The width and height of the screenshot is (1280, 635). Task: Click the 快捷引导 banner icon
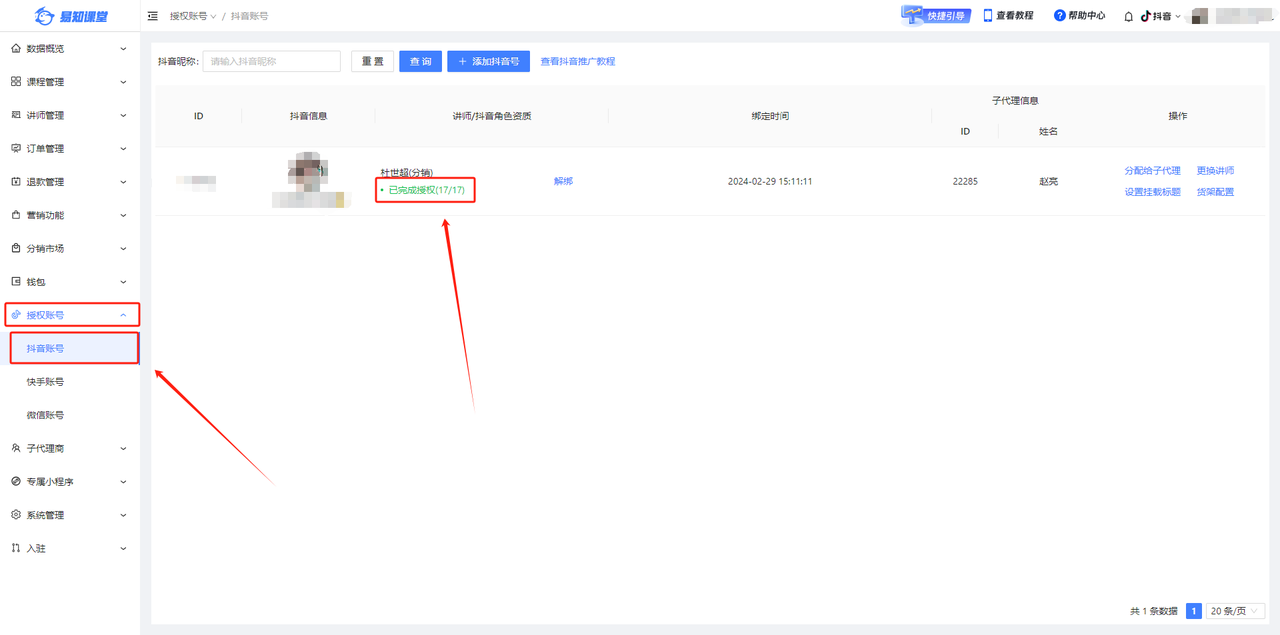coord(936,15)
